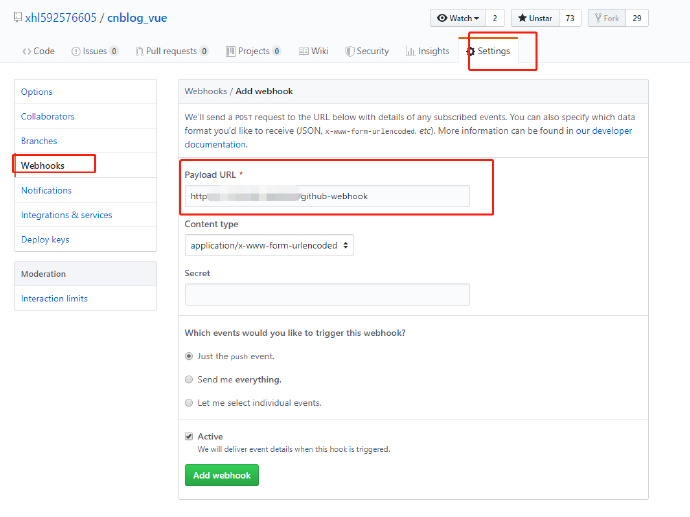This screenshot has width=690, height=517.
Task: Click the xhl592576605 owner link
Action: pyautogui.click(x=61, y=18)
